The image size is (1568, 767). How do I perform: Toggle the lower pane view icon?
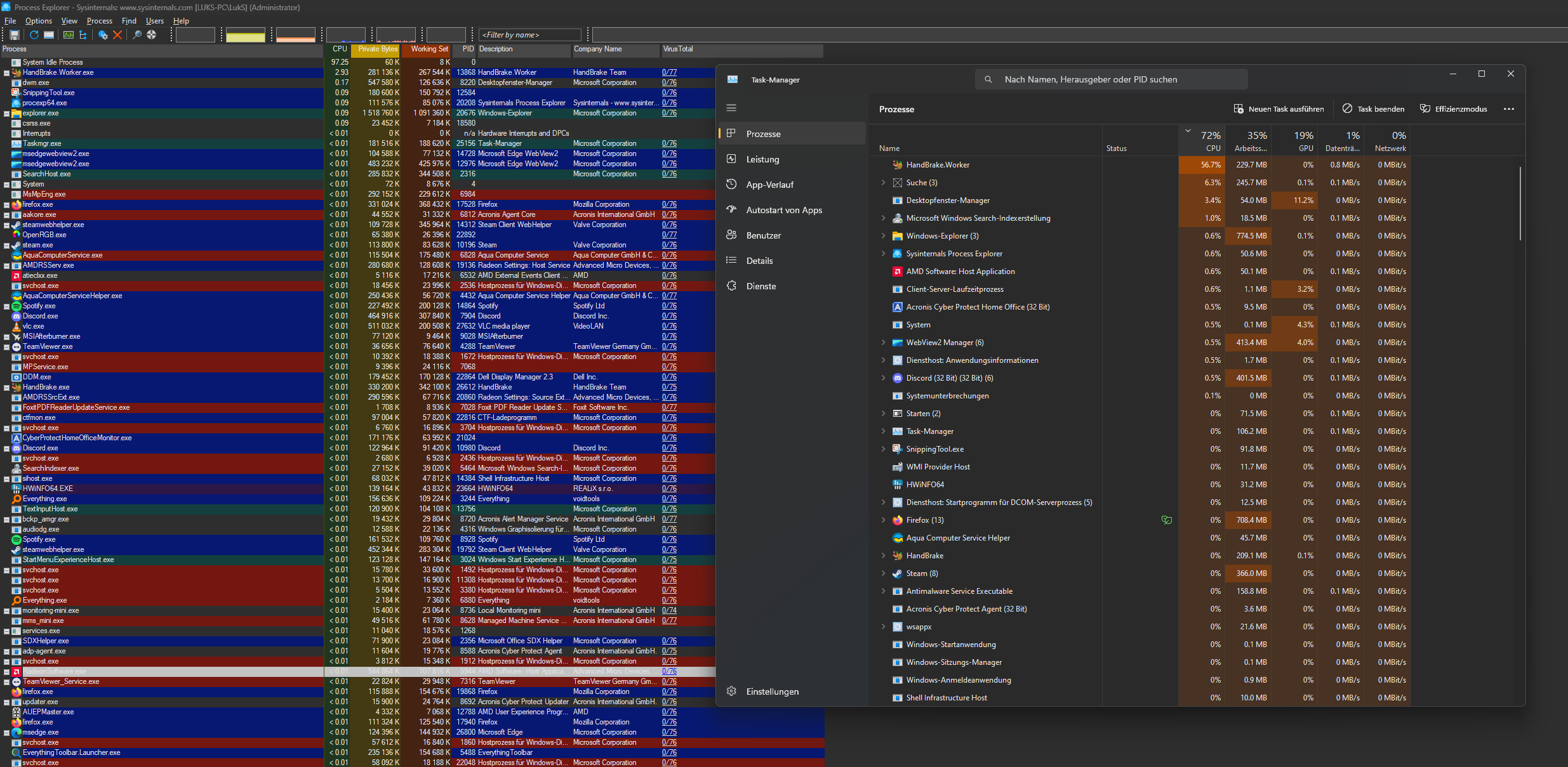(x=49, y=35)
